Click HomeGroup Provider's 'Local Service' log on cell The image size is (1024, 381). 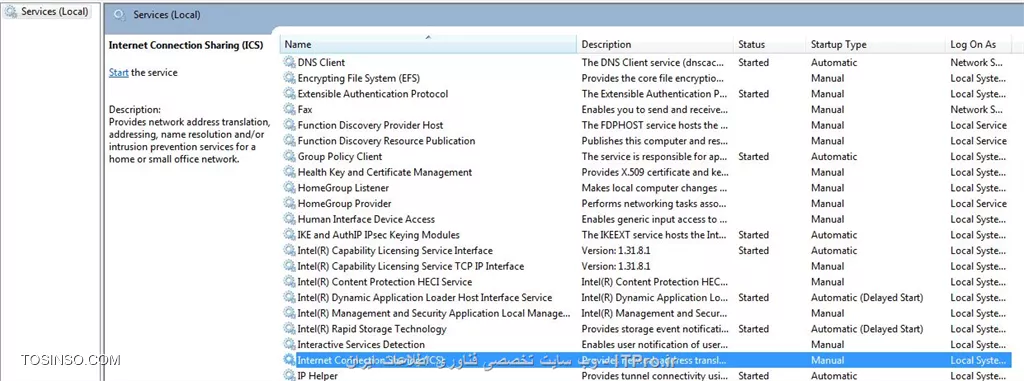click(978, 204)
